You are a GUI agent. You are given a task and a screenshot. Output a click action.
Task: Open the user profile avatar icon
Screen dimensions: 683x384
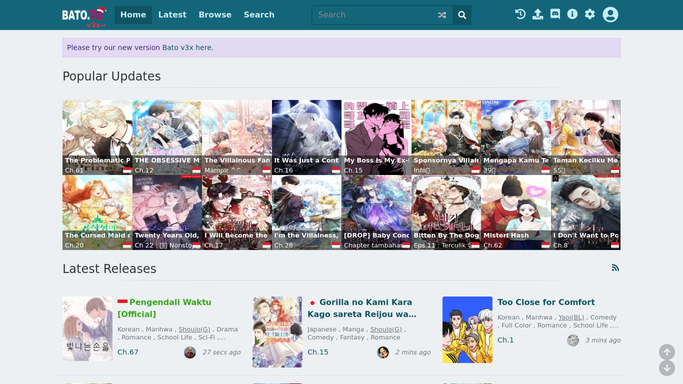point(610,14)
